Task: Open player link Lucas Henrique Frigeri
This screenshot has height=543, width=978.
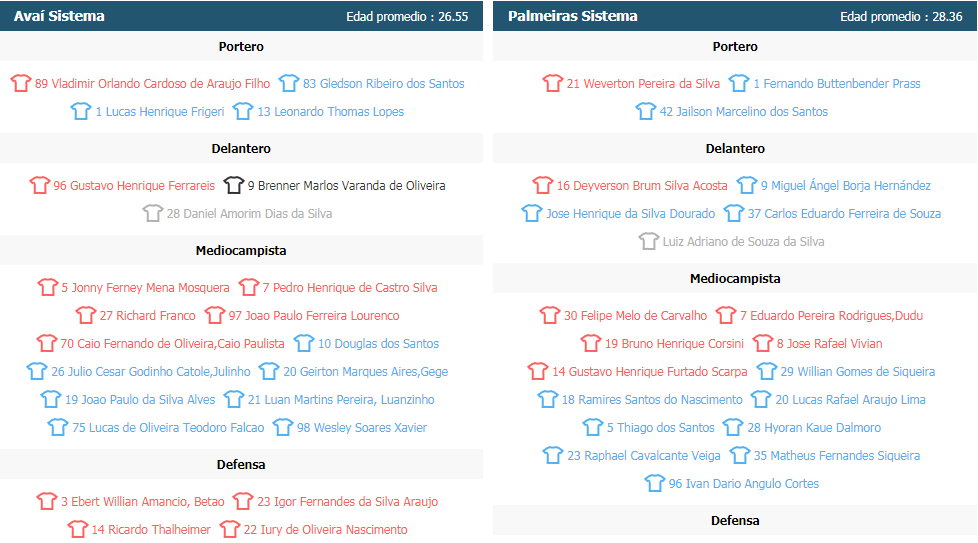Action: [160, 112]
